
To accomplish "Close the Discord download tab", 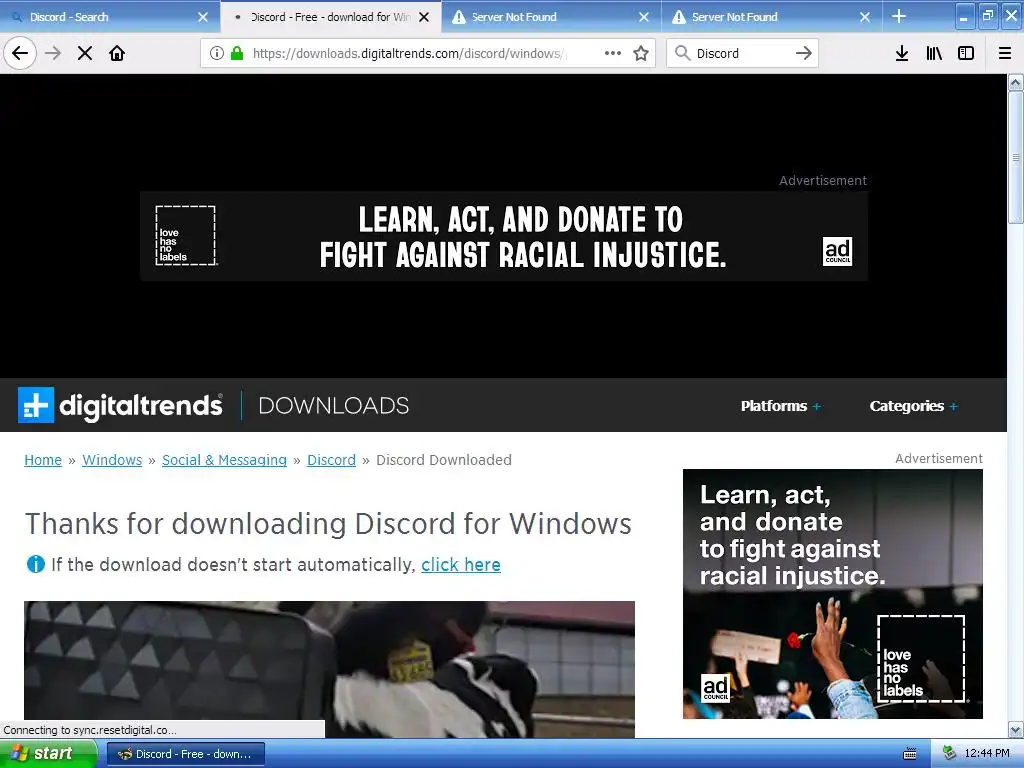I will [424, 17].
